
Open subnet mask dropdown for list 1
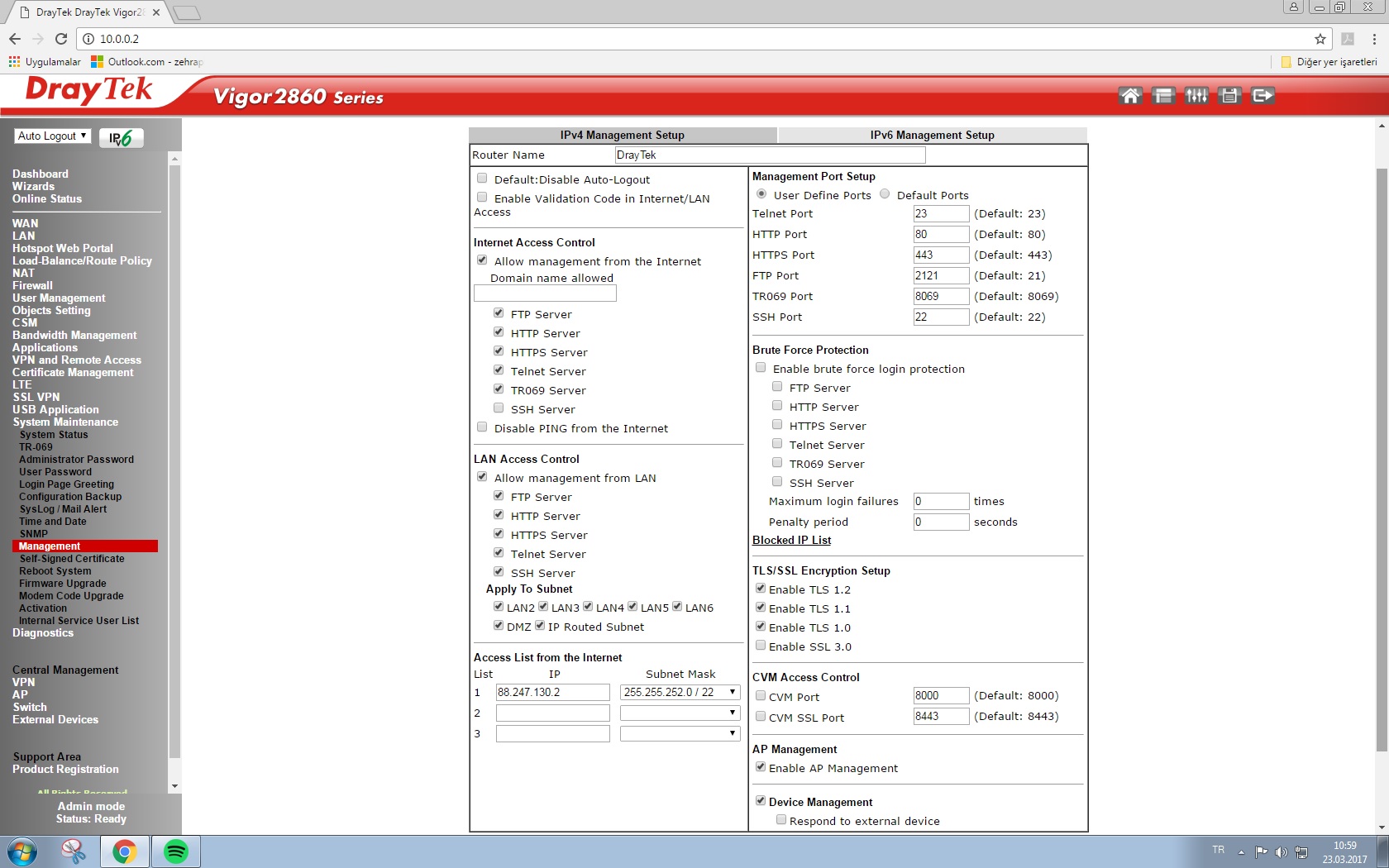click(680, 693)
